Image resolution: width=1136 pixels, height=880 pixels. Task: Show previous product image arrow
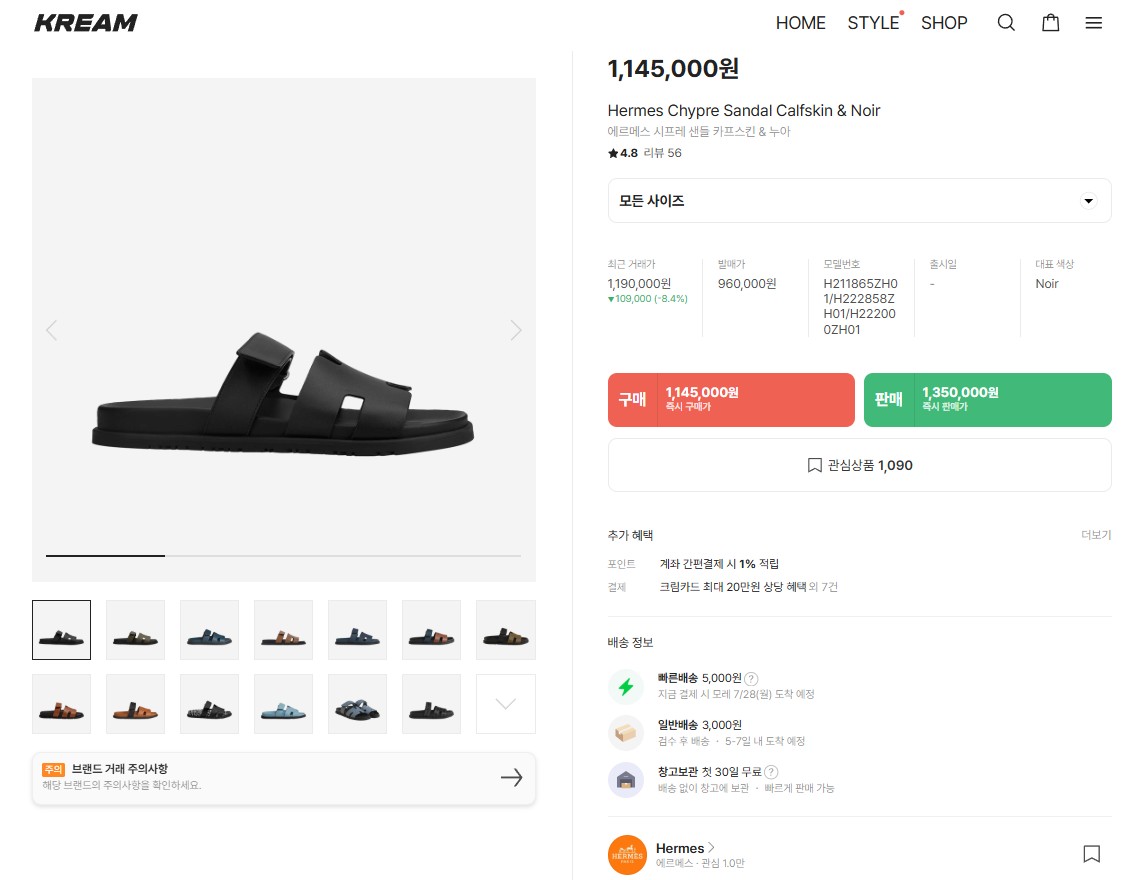[52, 330]
